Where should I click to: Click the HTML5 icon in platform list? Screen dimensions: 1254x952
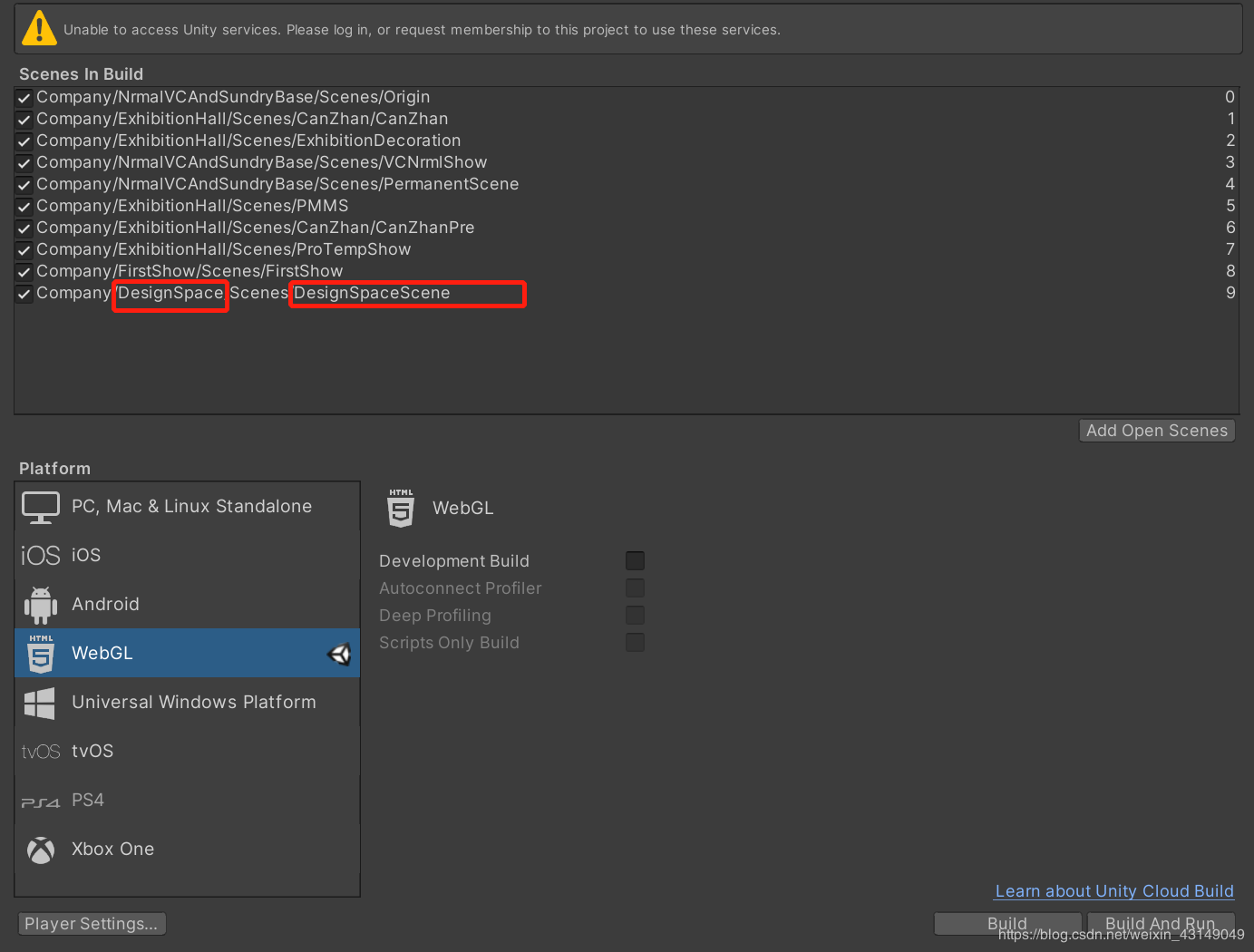pyautogui.click(x=41, y=654)
